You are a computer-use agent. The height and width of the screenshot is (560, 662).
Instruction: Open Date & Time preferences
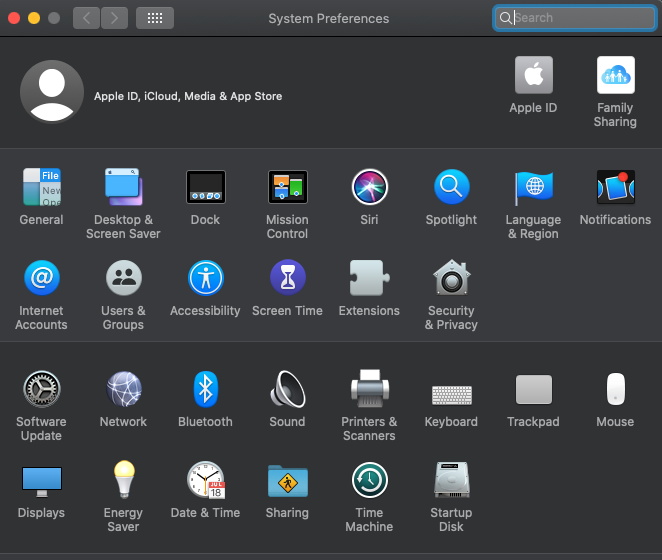coord(206,480)
